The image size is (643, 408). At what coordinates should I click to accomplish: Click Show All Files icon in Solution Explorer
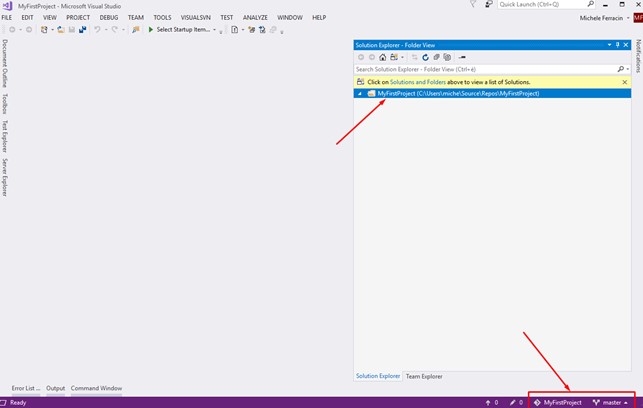click(447, 57)
